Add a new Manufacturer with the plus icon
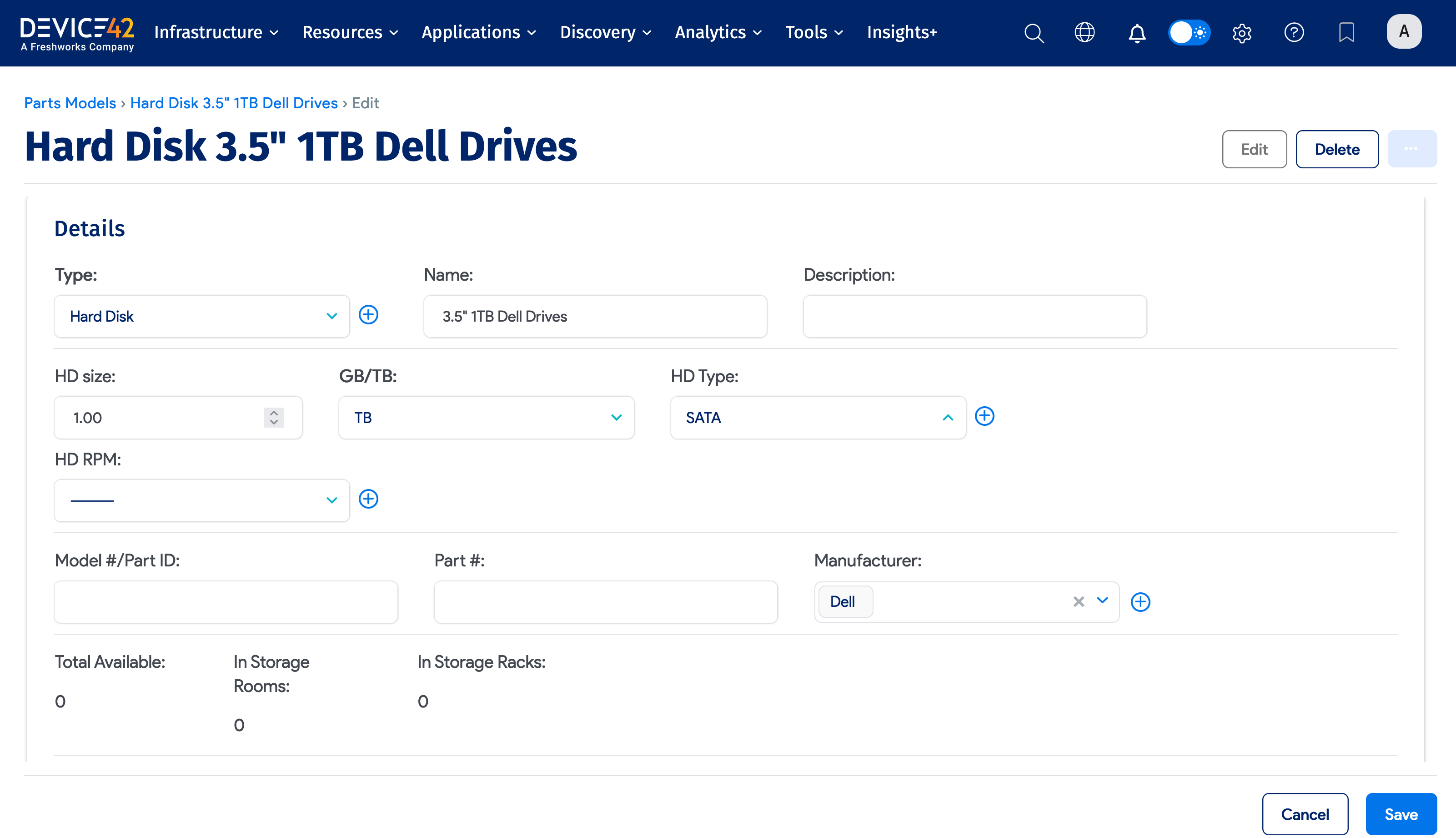The height and width of the screenshot is (838, 1456). coord(1140,601)
